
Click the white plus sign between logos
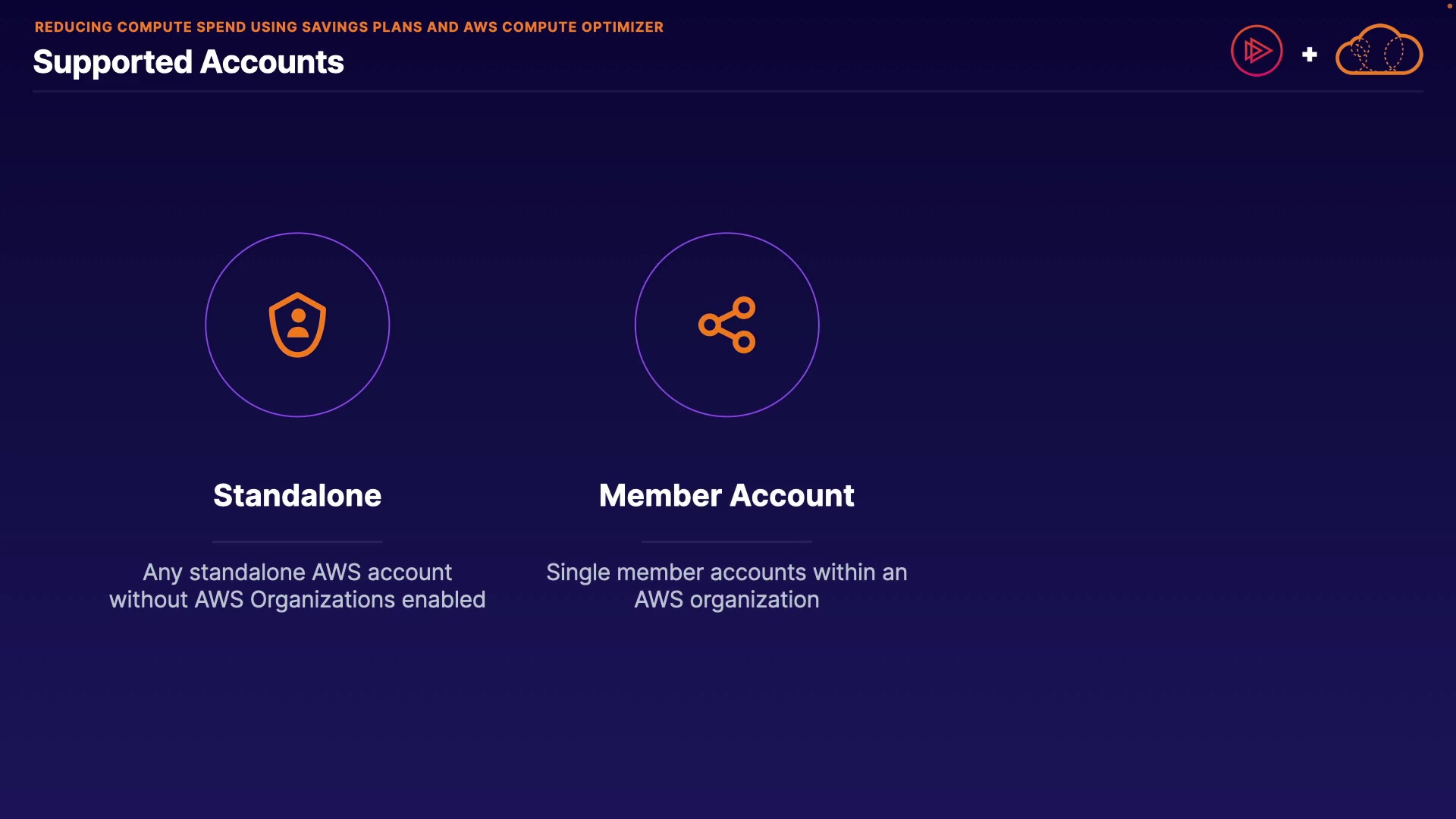[x=1309, y=55]
